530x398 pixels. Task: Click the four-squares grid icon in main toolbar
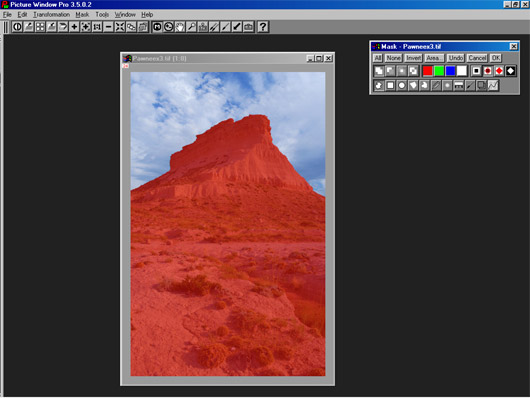click(40, 27)
